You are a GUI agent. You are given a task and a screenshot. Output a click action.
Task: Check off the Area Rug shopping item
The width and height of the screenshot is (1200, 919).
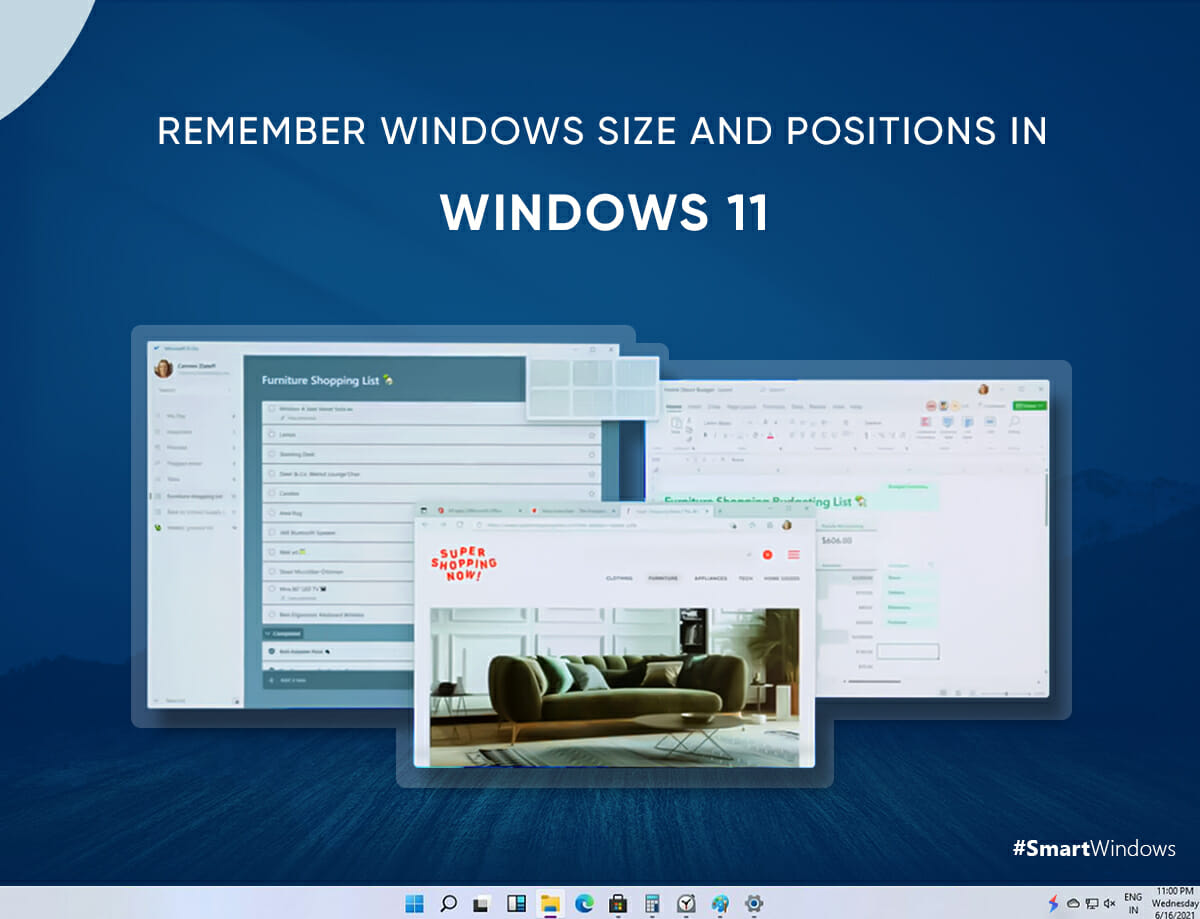[x=272, y=513]
